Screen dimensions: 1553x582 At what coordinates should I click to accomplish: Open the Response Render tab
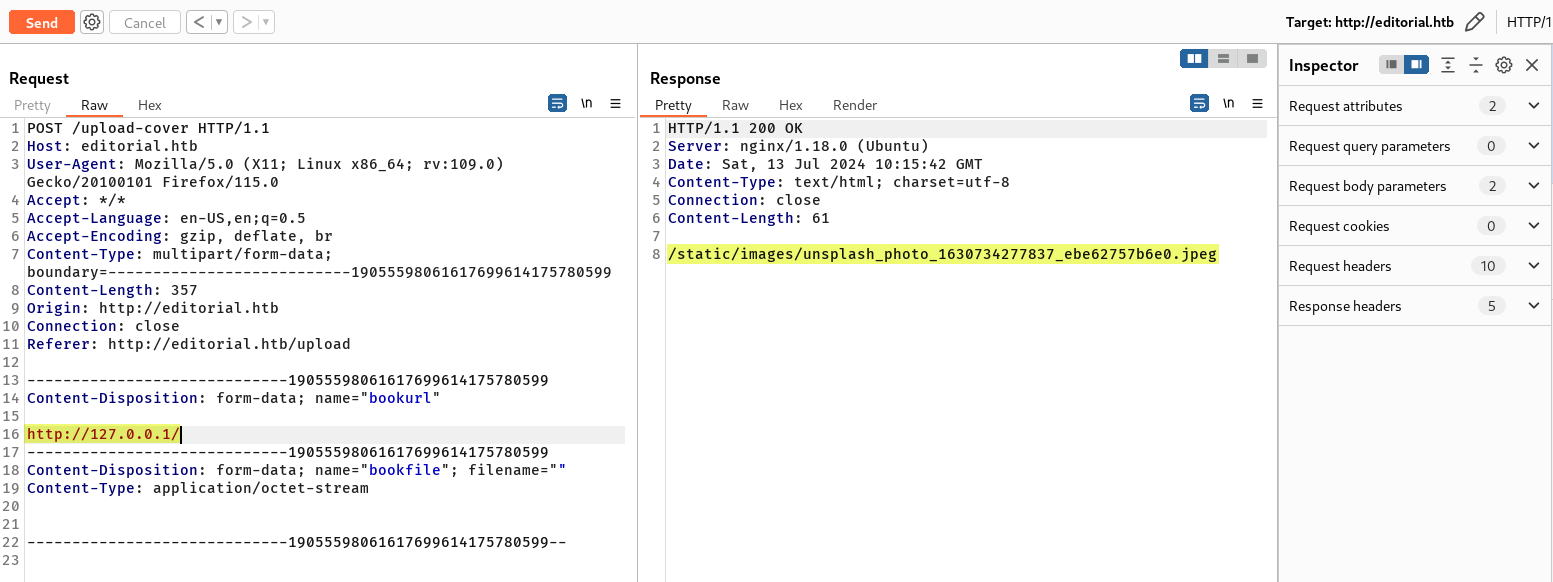point(854,105)
